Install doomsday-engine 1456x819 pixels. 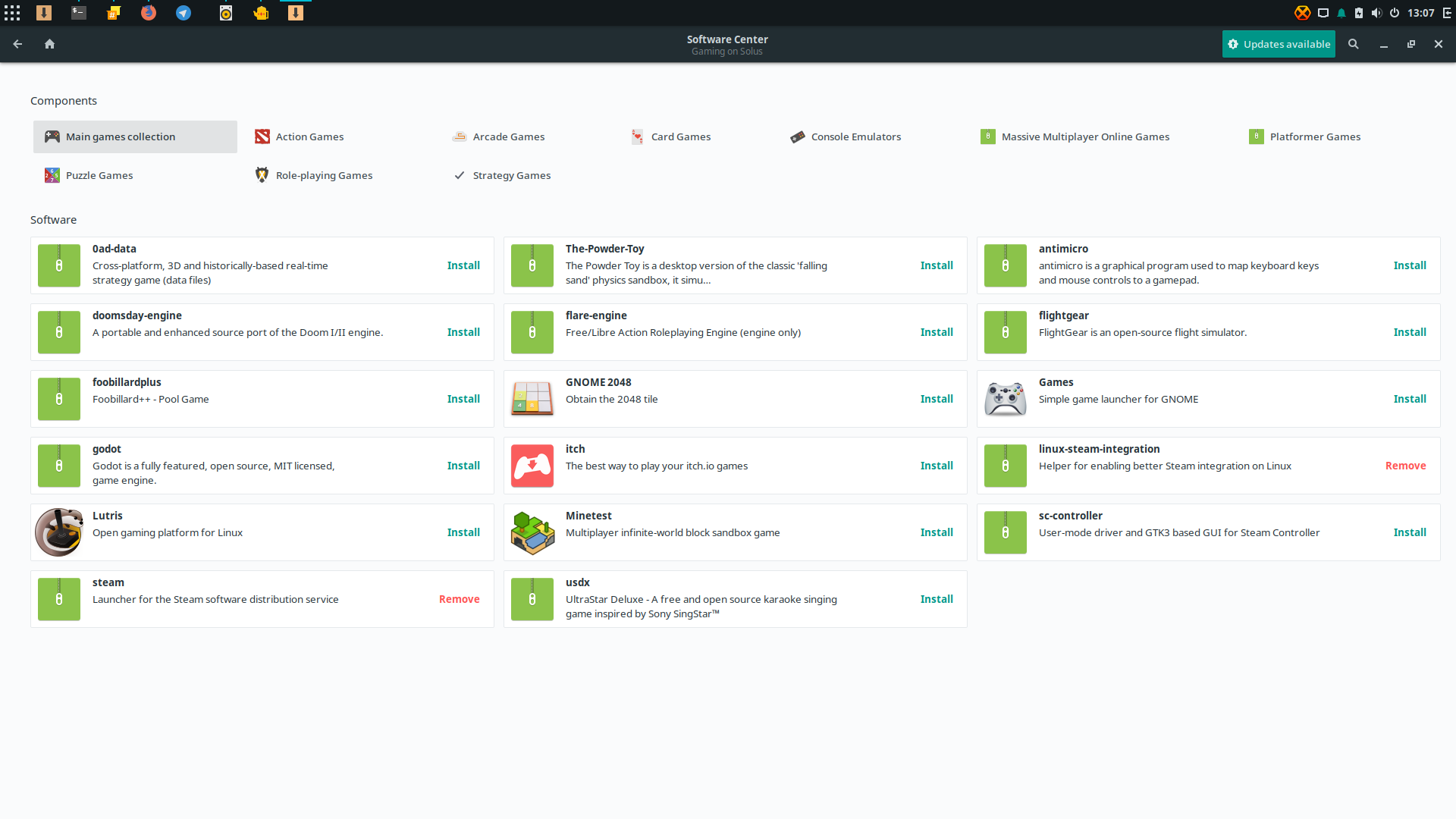coord(463,332)
